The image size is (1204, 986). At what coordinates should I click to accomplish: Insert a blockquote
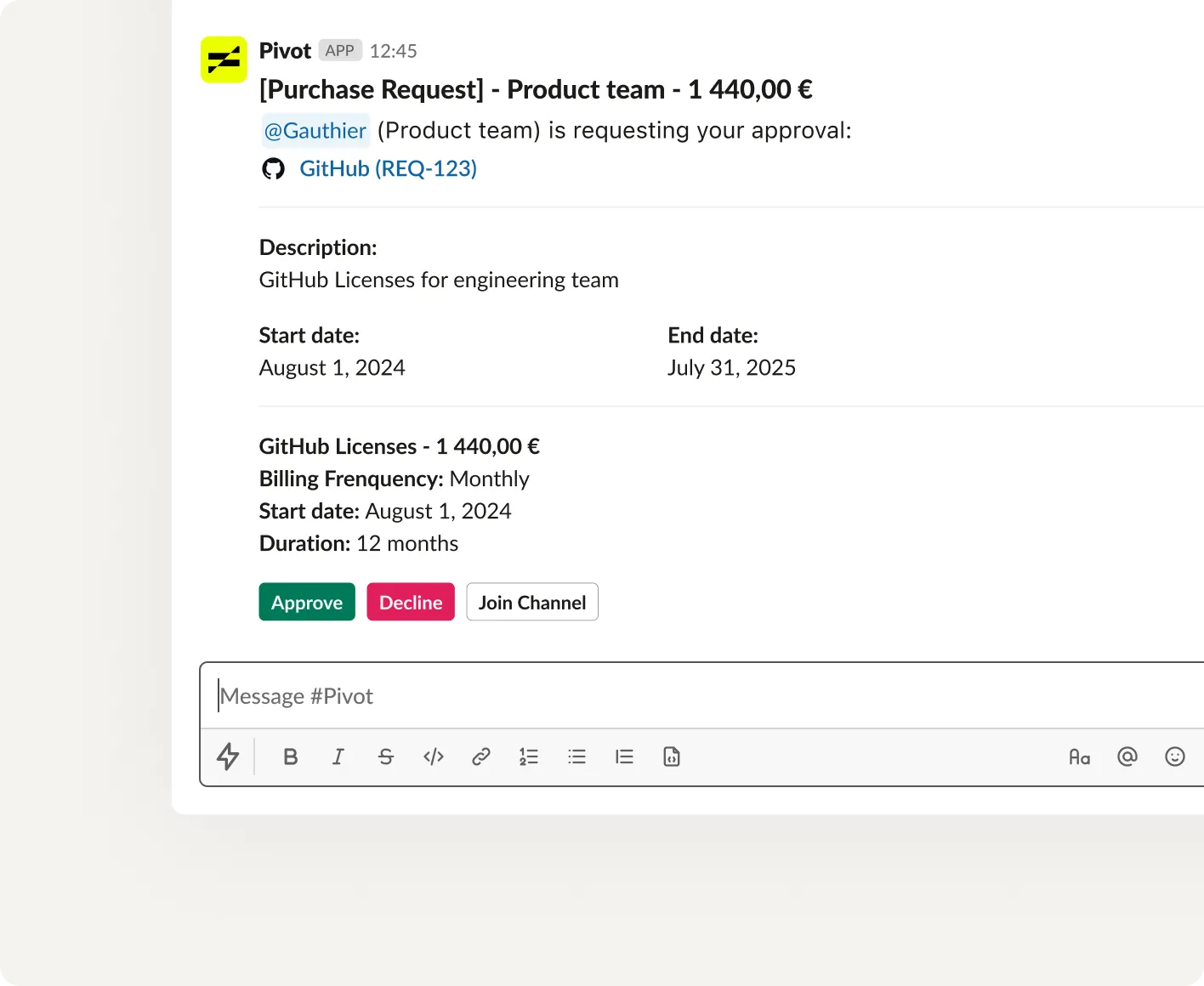624,756
